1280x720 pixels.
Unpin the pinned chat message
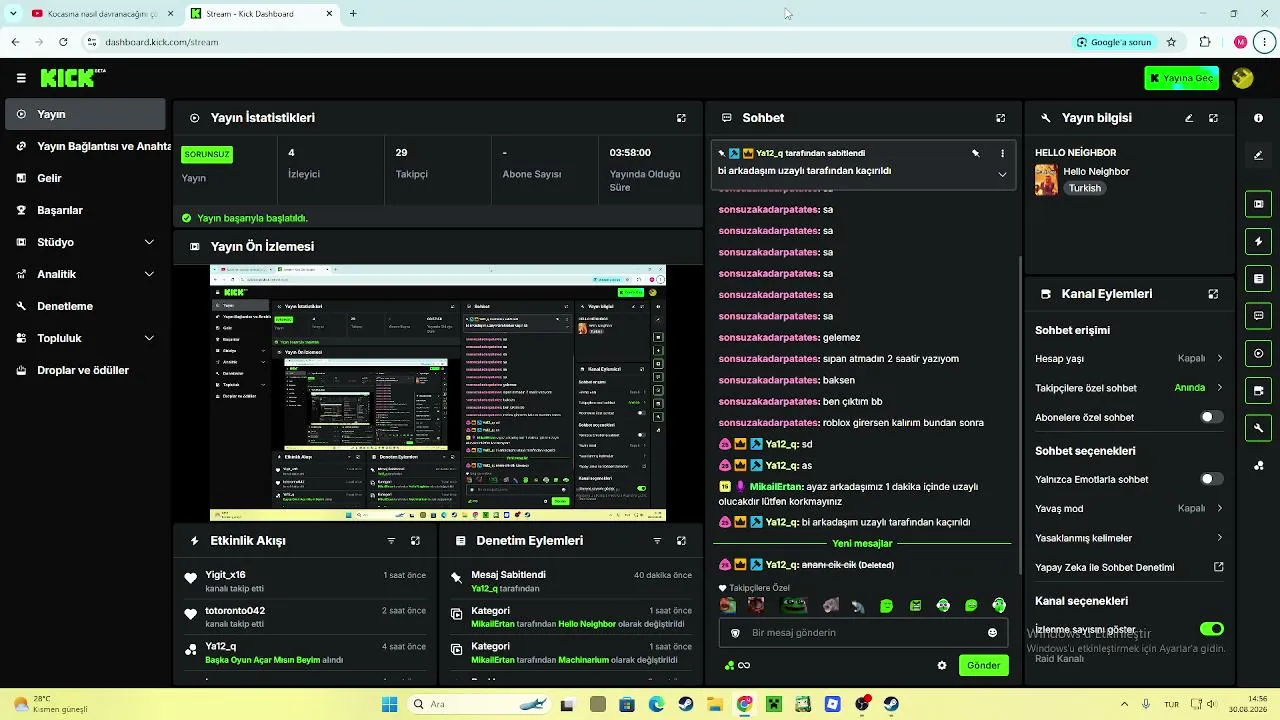point(975,153)
